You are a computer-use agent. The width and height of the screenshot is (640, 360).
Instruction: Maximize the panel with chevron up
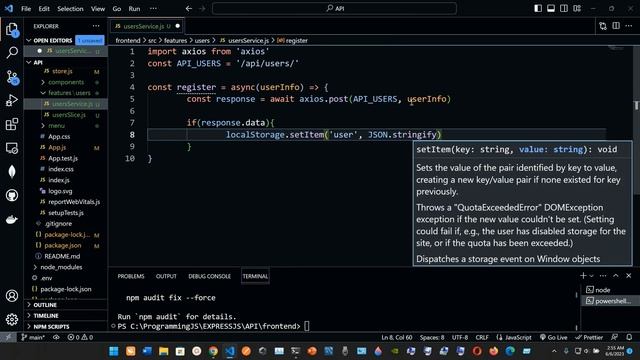pos(616,276)
